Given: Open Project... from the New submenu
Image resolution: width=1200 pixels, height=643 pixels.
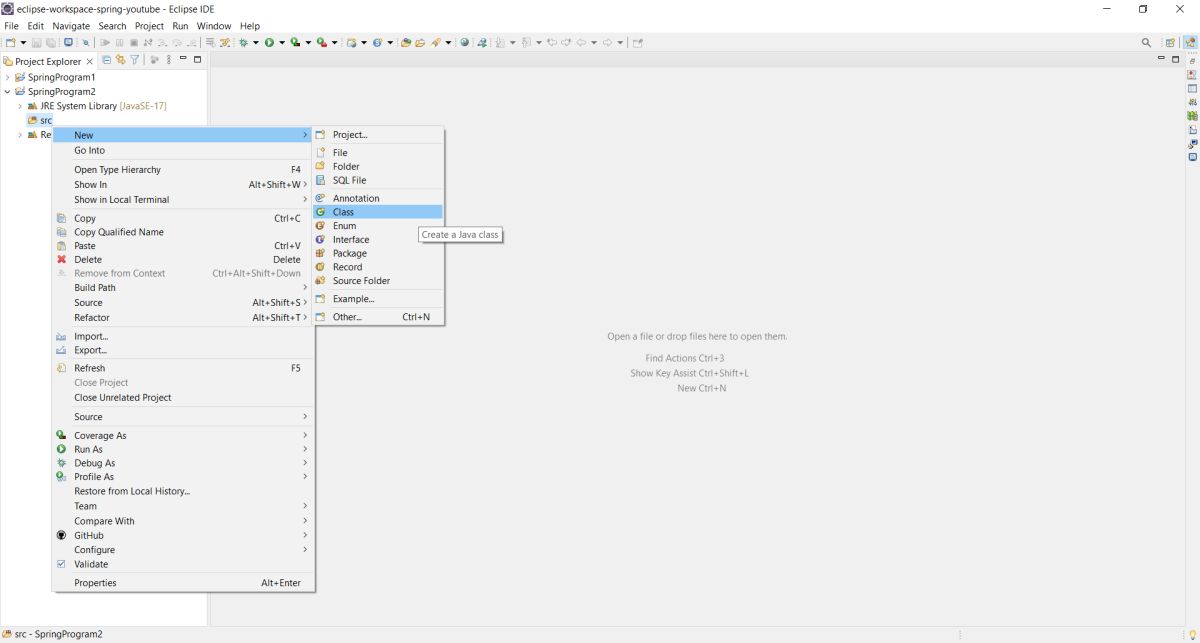Looking at the screenshot, I should pyautogui.click(x=377, y=135).
